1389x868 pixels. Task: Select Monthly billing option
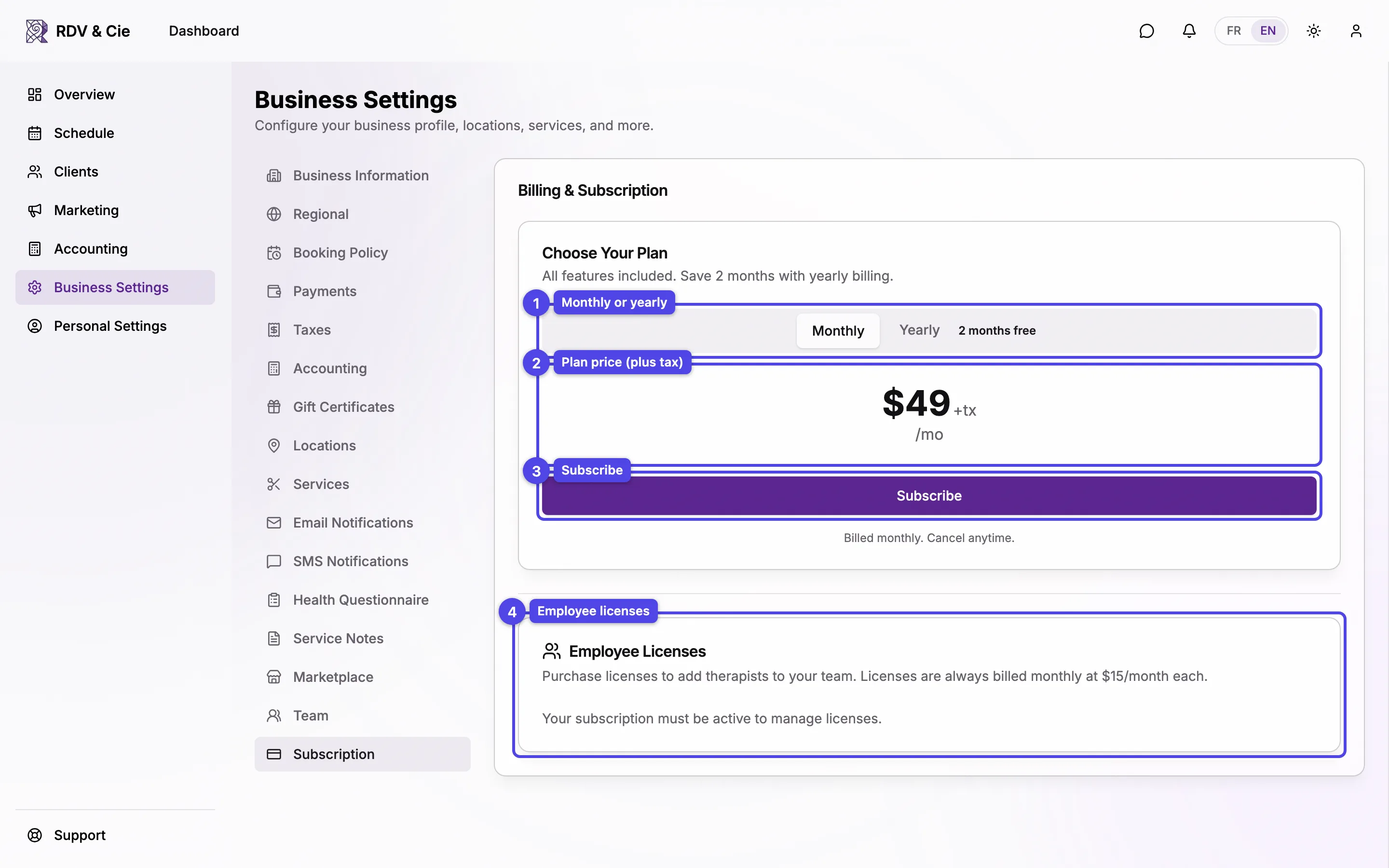tap(837, 331)
